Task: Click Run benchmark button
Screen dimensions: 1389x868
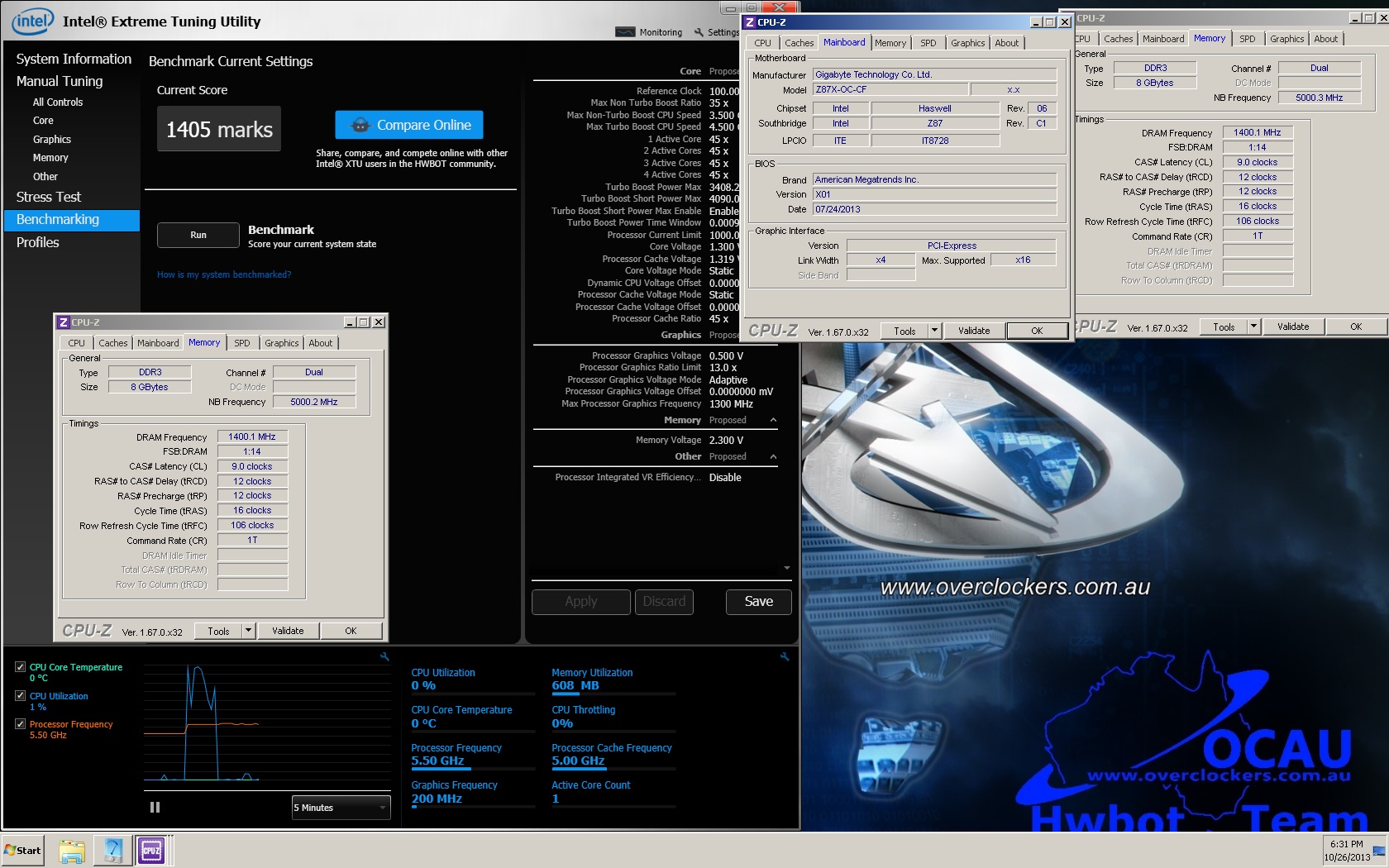Action: (x=198, y=235)
